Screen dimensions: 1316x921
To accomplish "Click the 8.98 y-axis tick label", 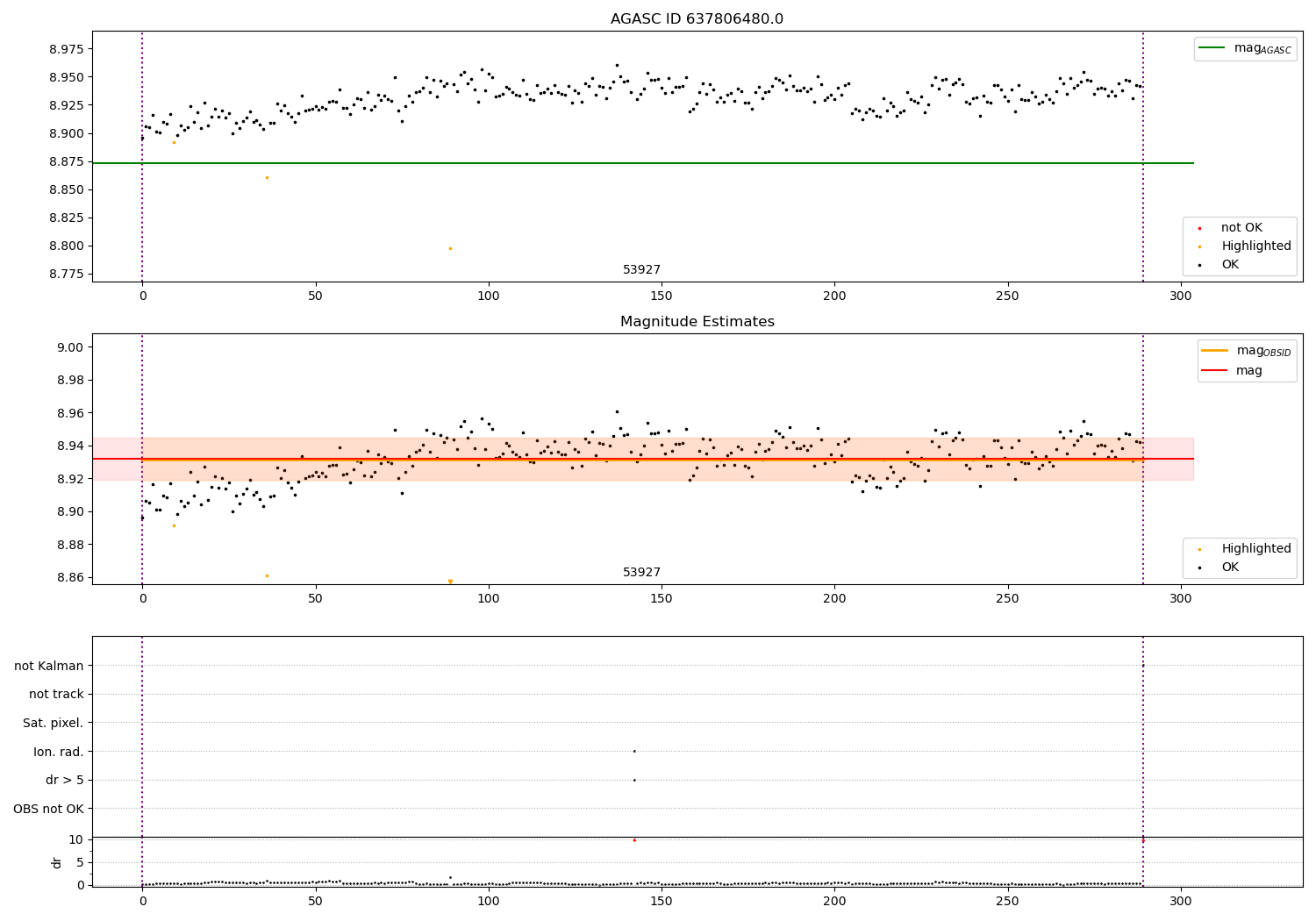I will [70, 381].
